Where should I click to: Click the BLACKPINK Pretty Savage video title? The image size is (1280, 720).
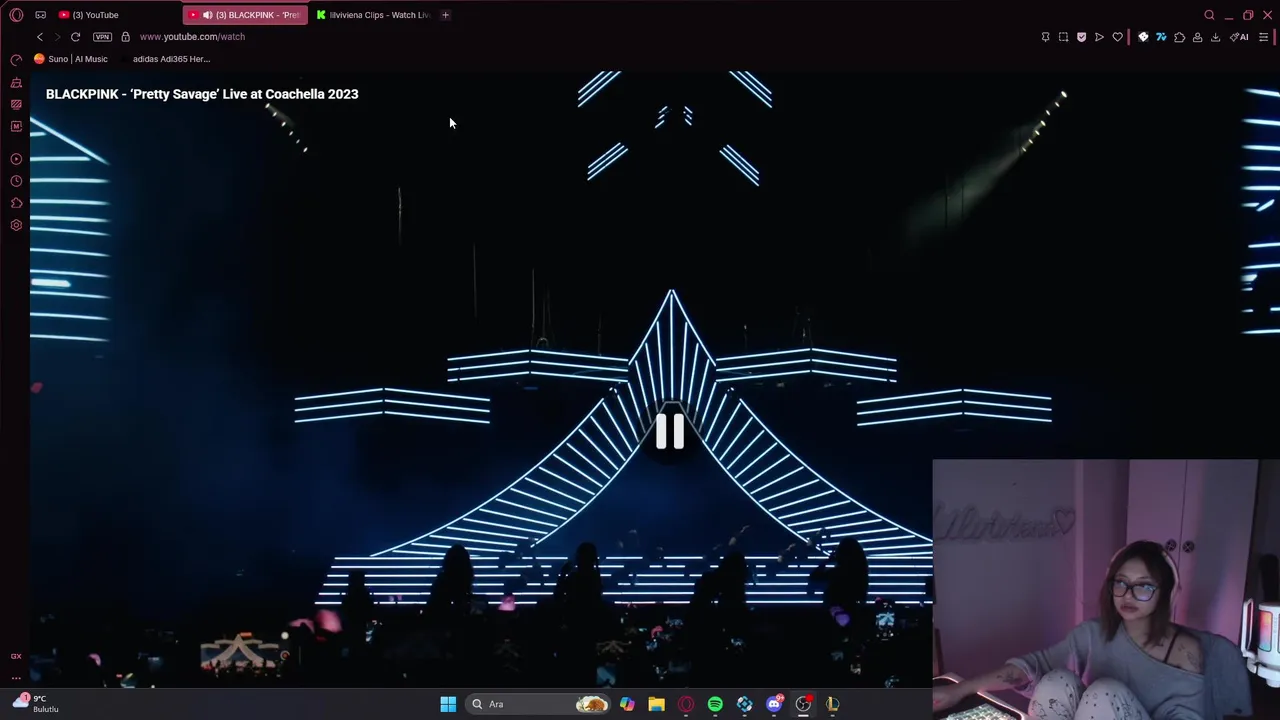[x=202, y=94]
